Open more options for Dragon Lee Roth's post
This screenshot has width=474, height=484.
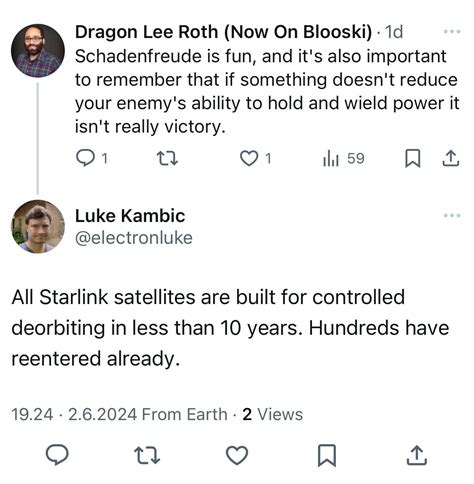[452, 32]
